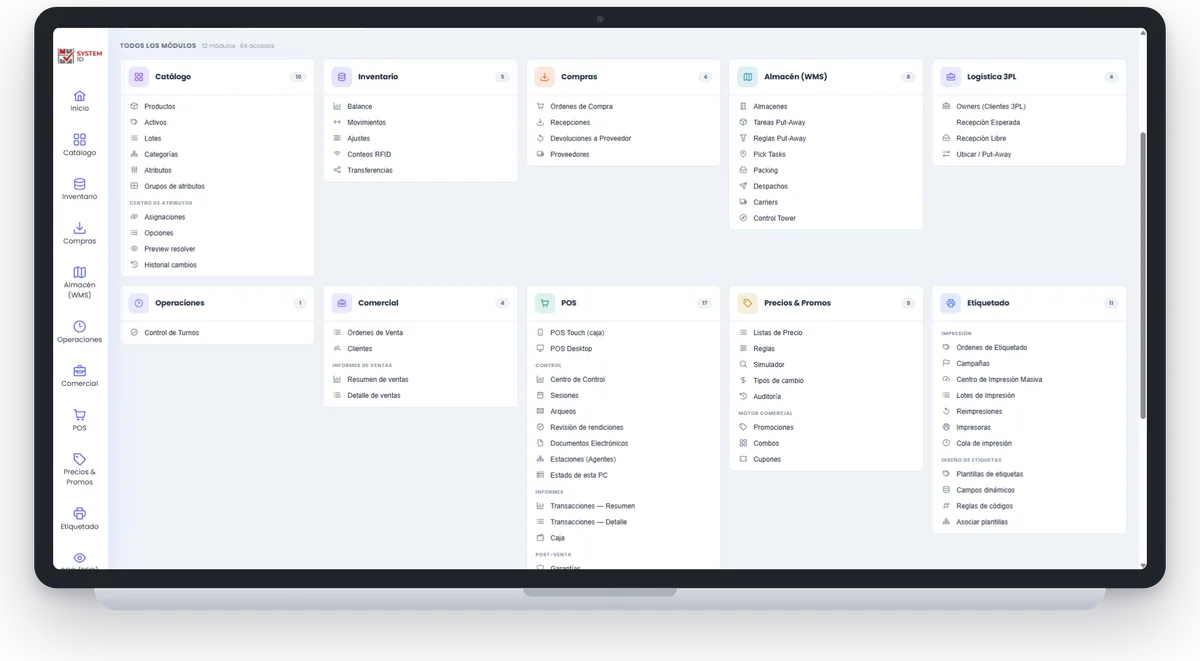Open Inicio in the sidebar
Viewport: 1200px width, 661px height.
click(79, 101)
